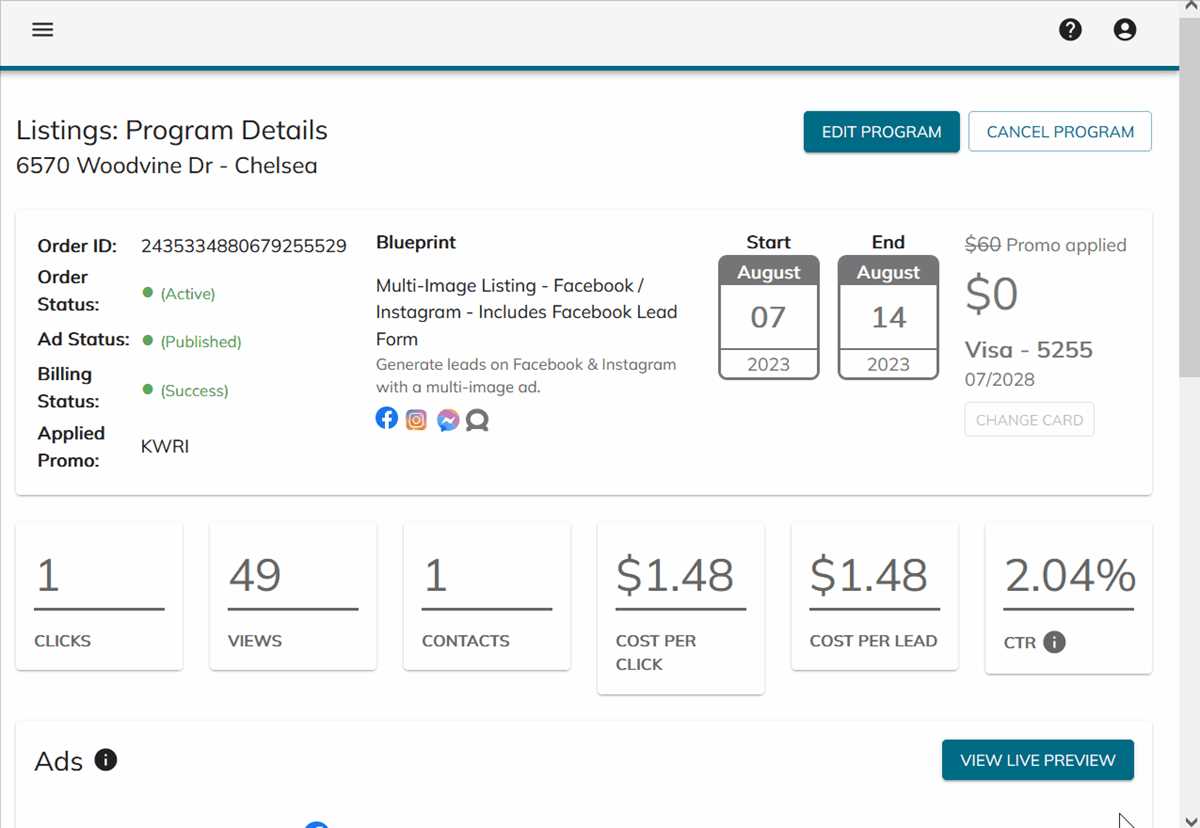Viewport: 1200px width, 828px height.
Task: Click the Clicks metric card
Action: [x=99, y=596]
